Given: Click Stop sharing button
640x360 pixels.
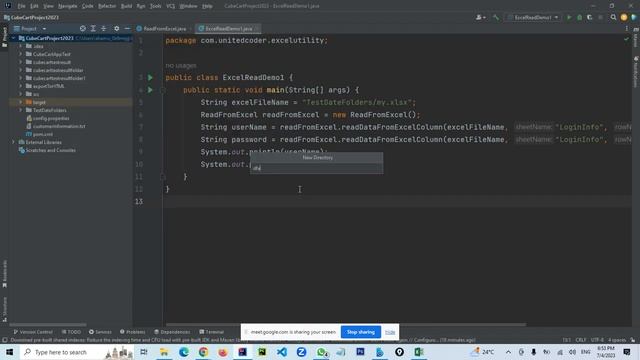Looking at the screenshot, I should (x=361, y=332).
